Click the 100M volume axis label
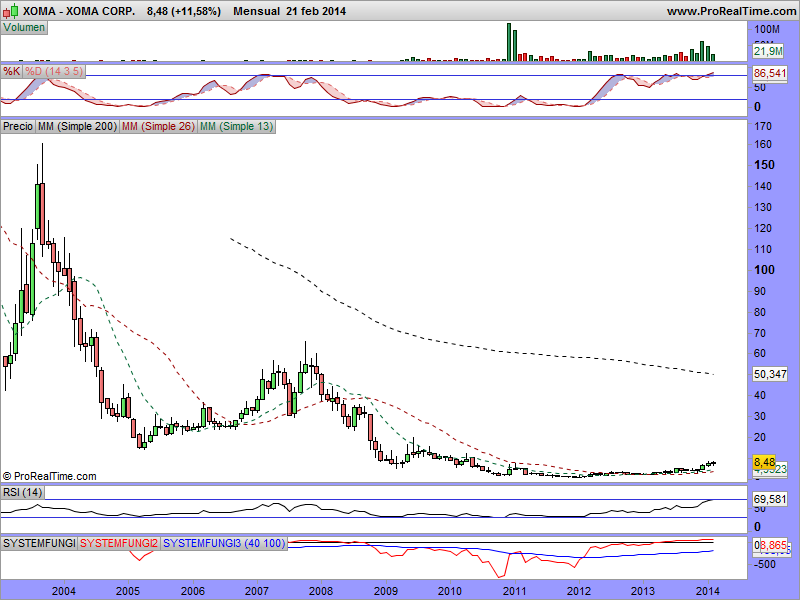 pyautogui.click(x=767, y=30)
